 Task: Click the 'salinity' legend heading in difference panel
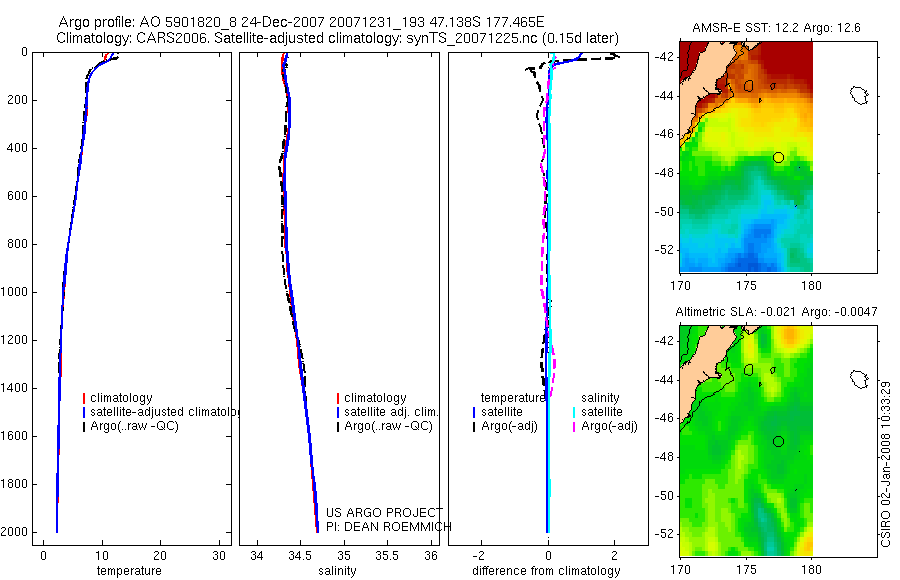click(x=600, y=398)
